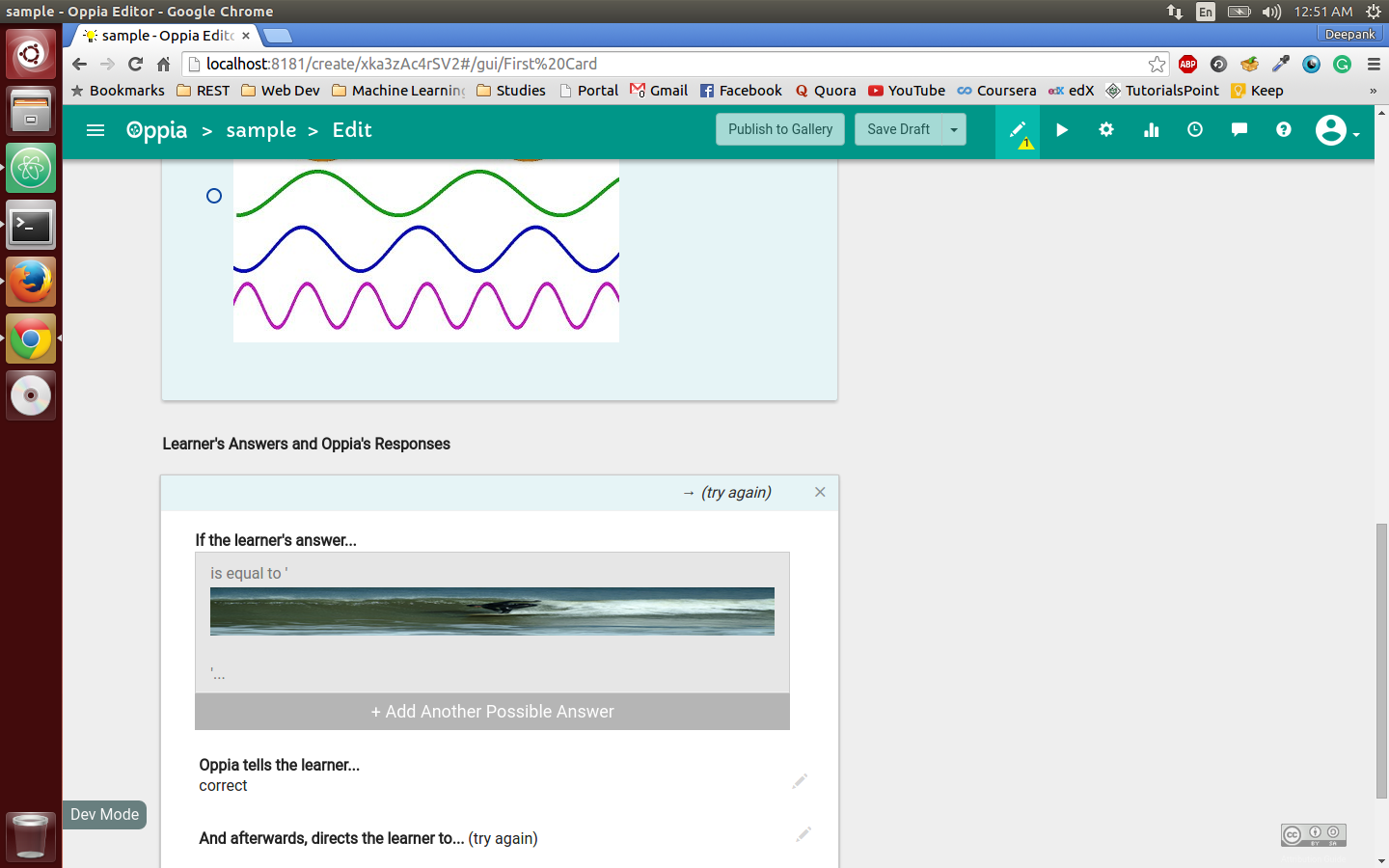Open the History clock tab
This screenshot has width=1389, height=868.
1195,129
